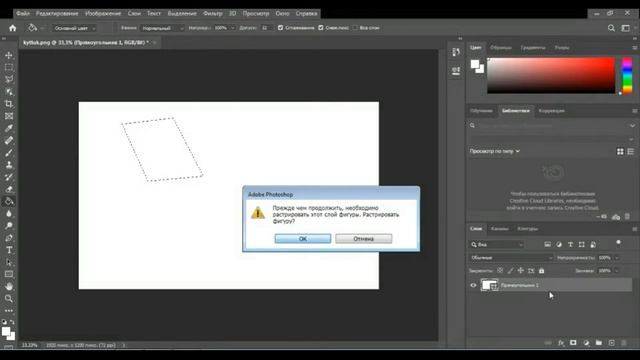Toggle lock transparent pixels
The width and height of the screenshot is (640, 360).
tap(500, 271)
